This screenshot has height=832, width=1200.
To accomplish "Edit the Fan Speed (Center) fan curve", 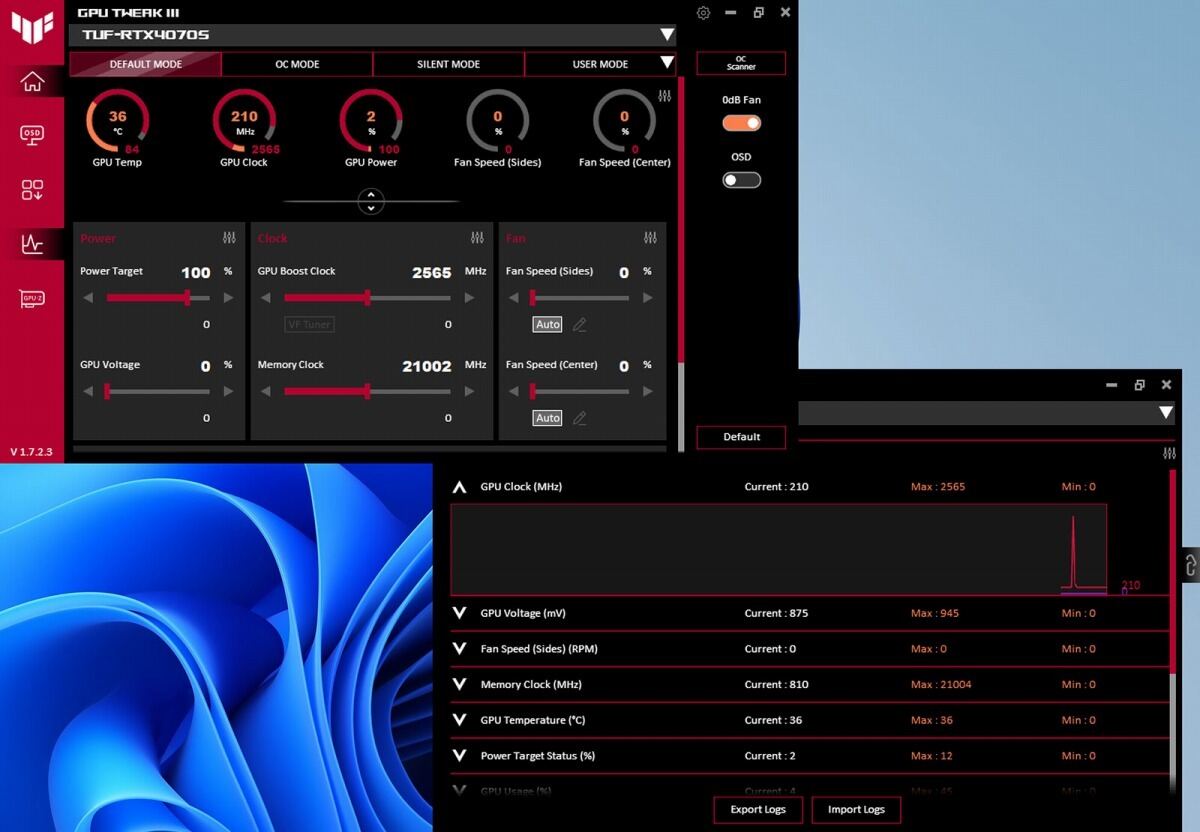I will point(579,418).
